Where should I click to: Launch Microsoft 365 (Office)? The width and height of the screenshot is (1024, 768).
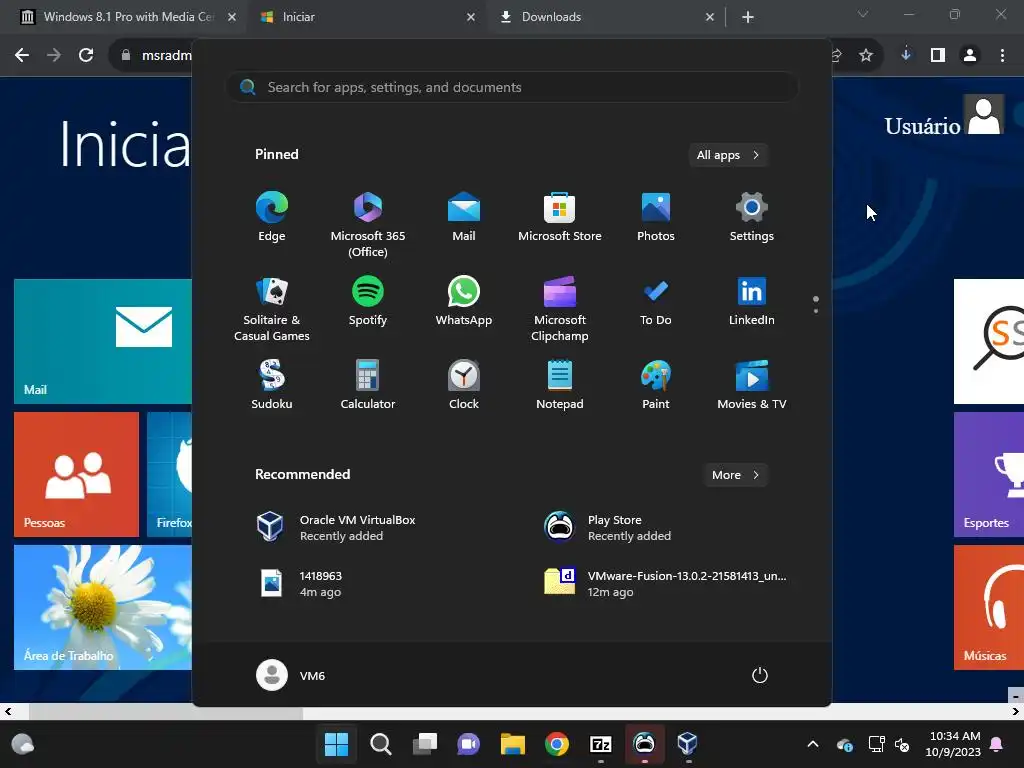pyautogui.click(x=368, y=225)
